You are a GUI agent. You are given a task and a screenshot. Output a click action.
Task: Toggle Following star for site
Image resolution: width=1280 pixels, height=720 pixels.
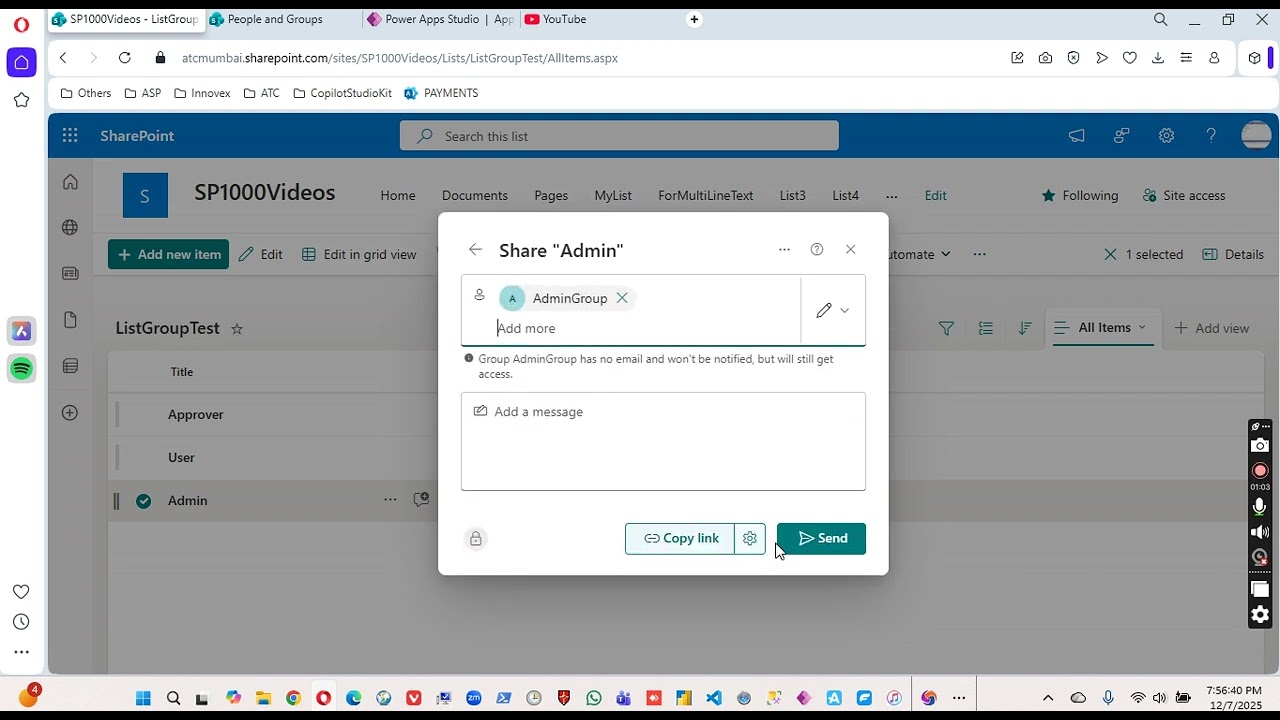coord(1080,196)
